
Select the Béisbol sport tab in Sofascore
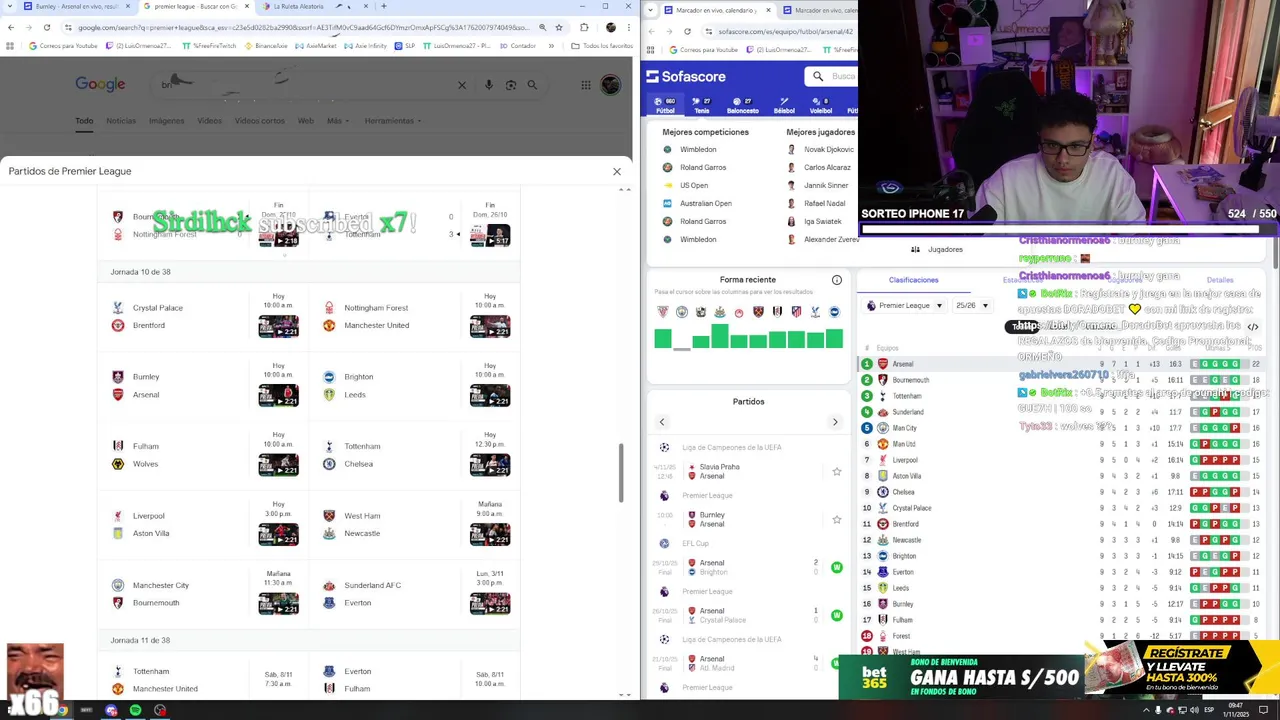point(784,105)
